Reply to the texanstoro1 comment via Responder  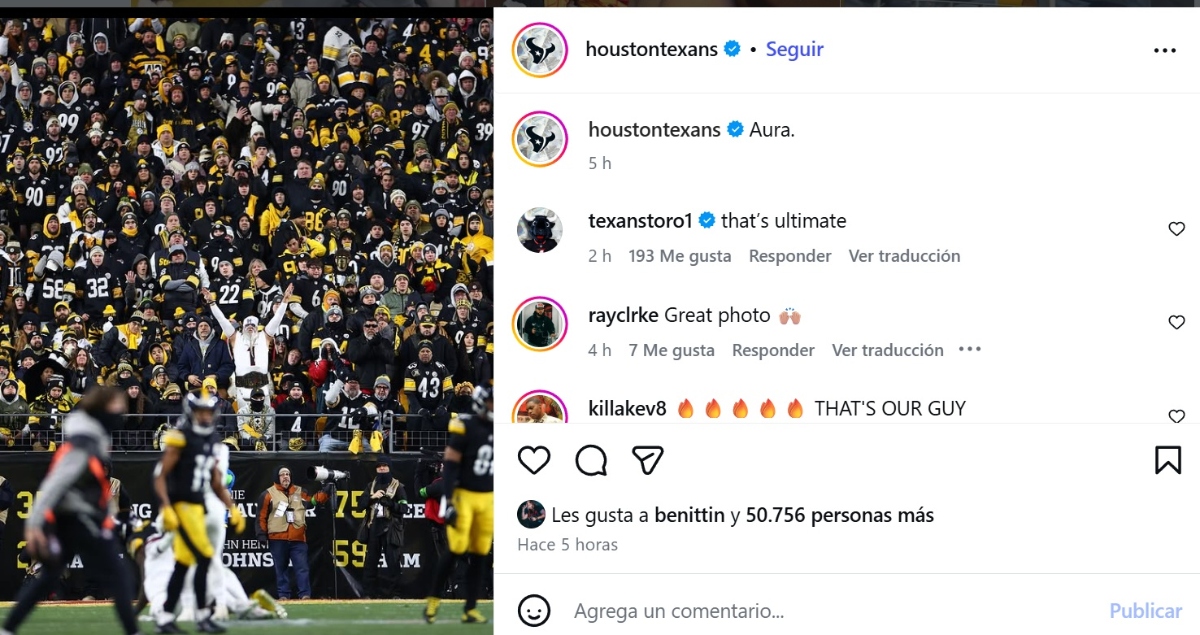[x=790, y=256]
